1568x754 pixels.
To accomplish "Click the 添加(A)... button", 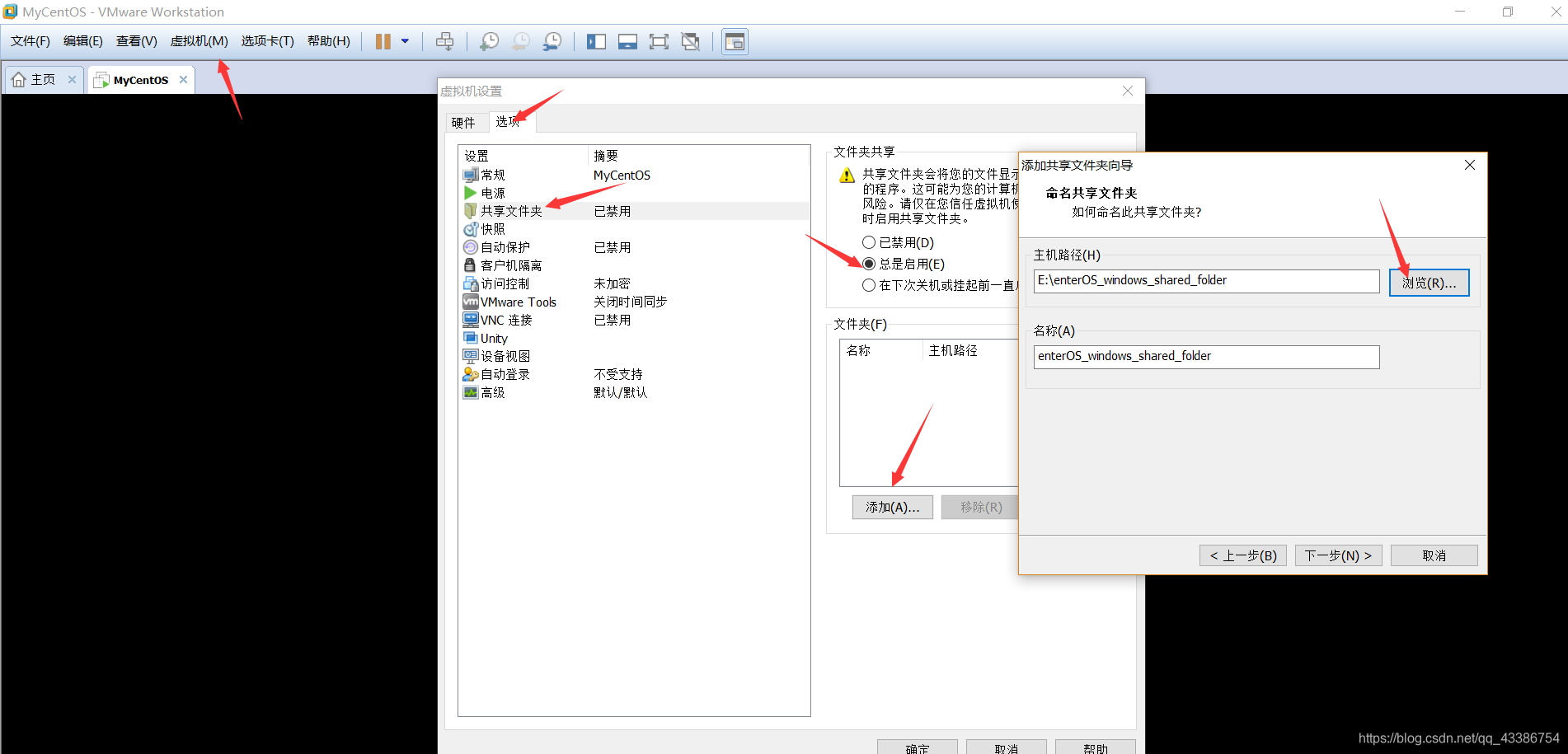I will [x=893, y=507].
